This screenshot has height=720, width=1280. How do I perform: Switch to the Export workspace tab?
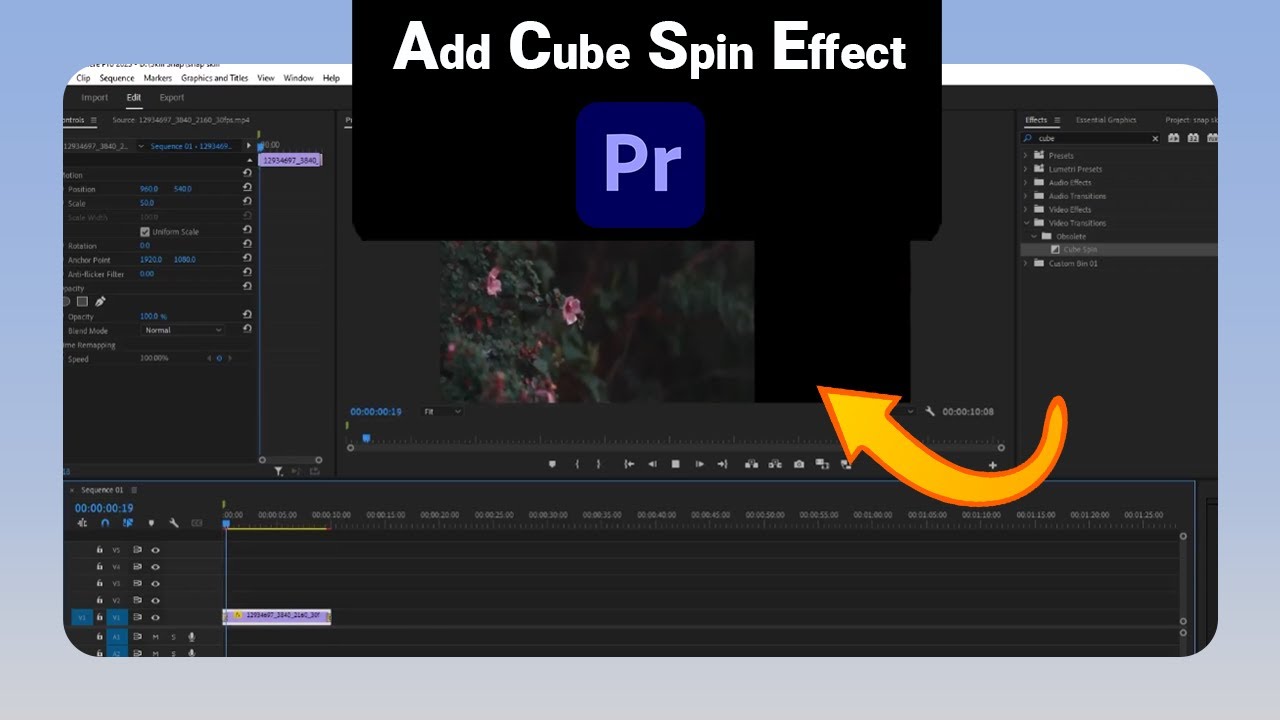point(172,98)
